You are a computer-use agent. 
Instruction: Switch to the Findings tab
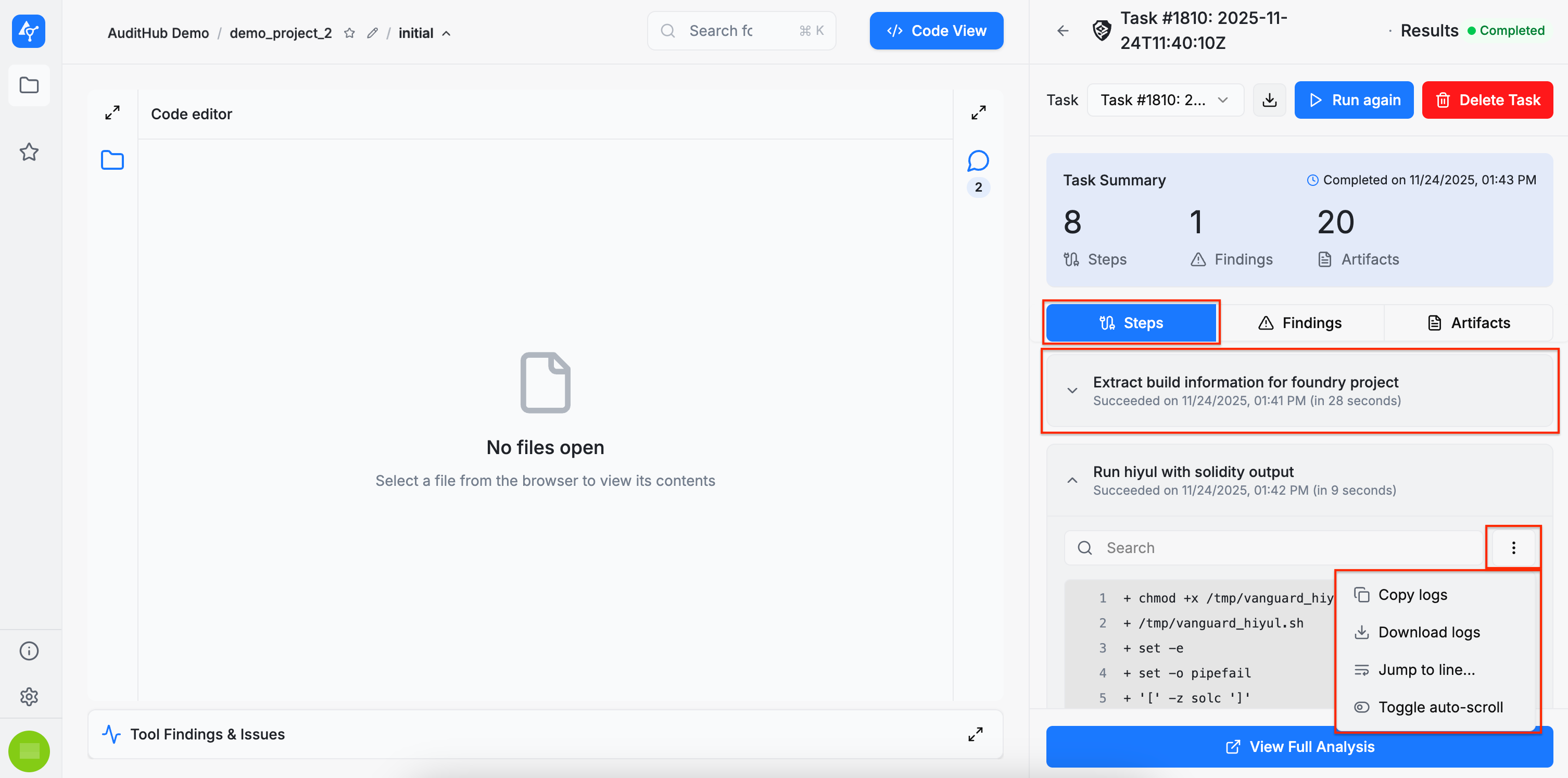1300,323
